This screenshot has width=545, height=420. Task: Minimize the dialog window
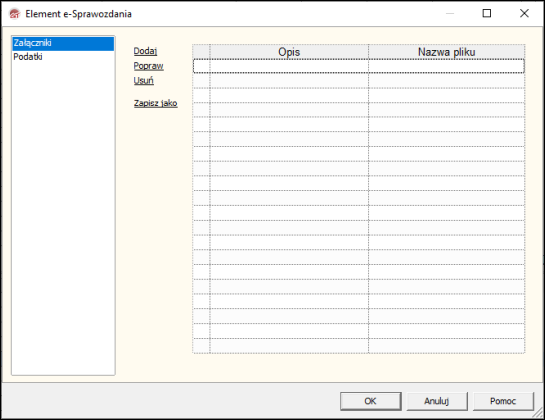pyautogui.click(x=450, y=14)
